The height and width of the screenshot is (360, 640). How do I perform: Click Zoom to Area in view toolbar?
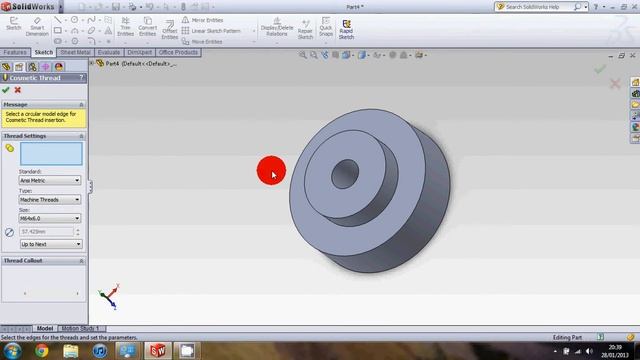click(313, 55)
